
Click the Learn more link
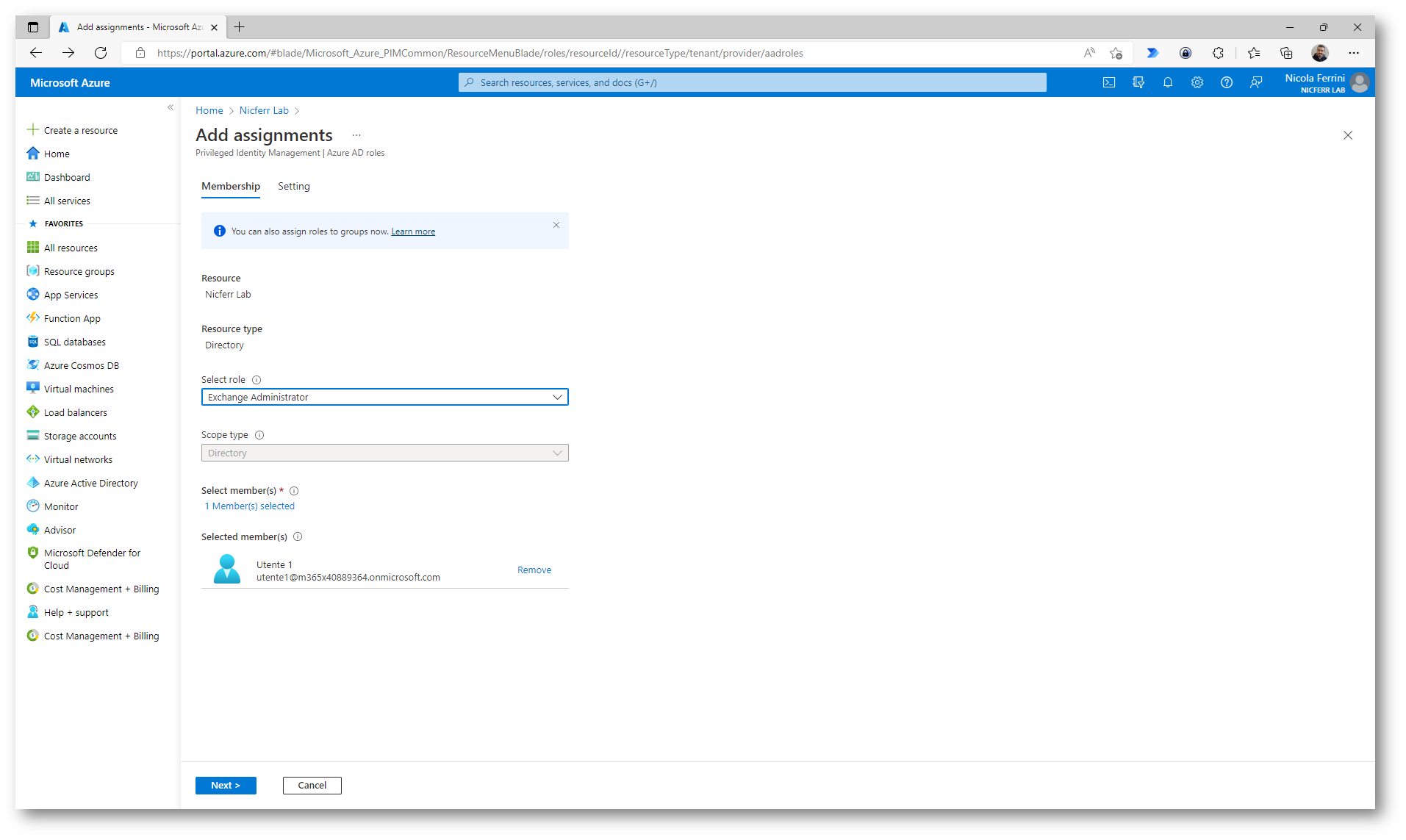pyautogui.click(x=413, y=231)
